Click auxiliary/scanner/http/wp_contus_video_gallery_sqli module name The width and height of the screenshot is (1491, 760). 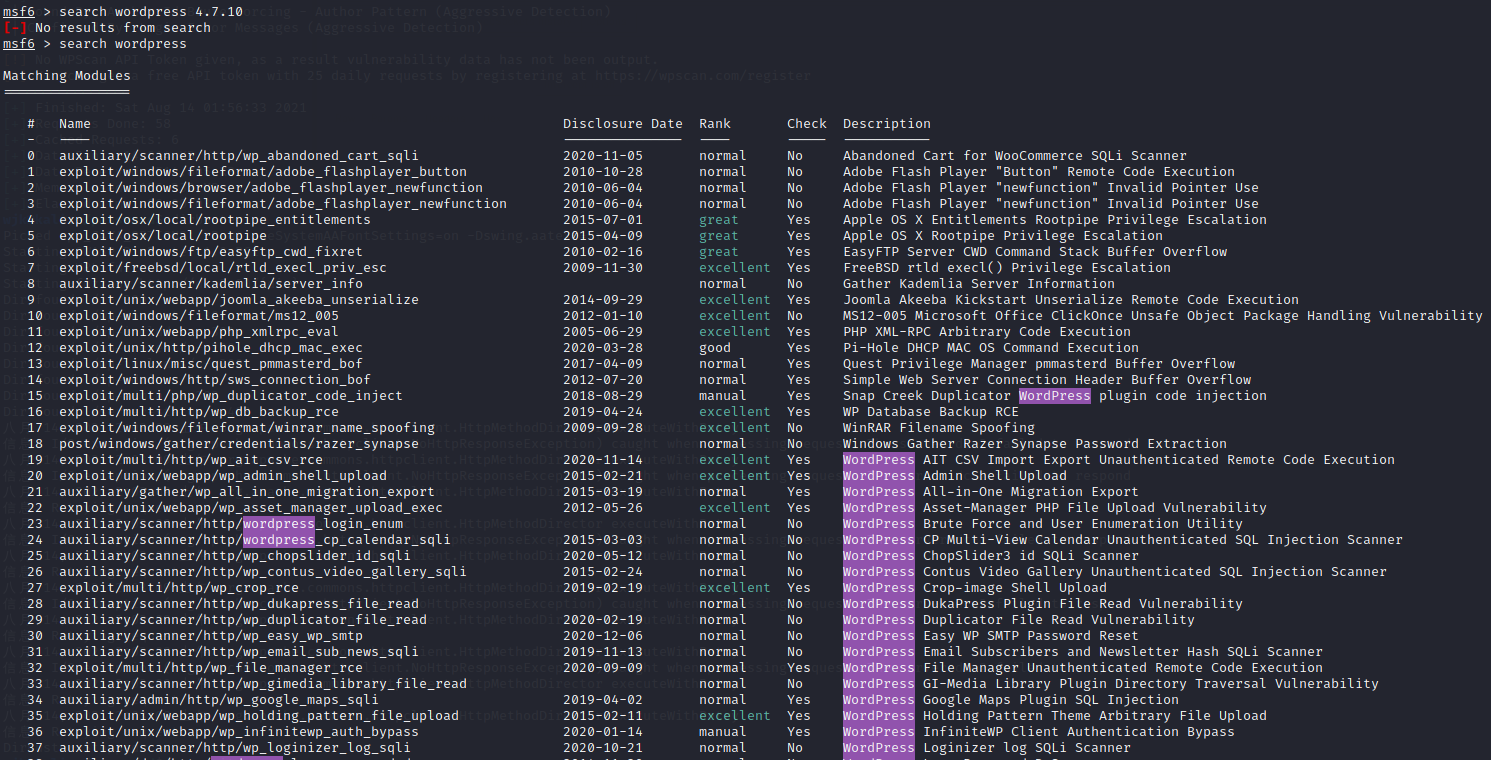click(x=263, y=572)
